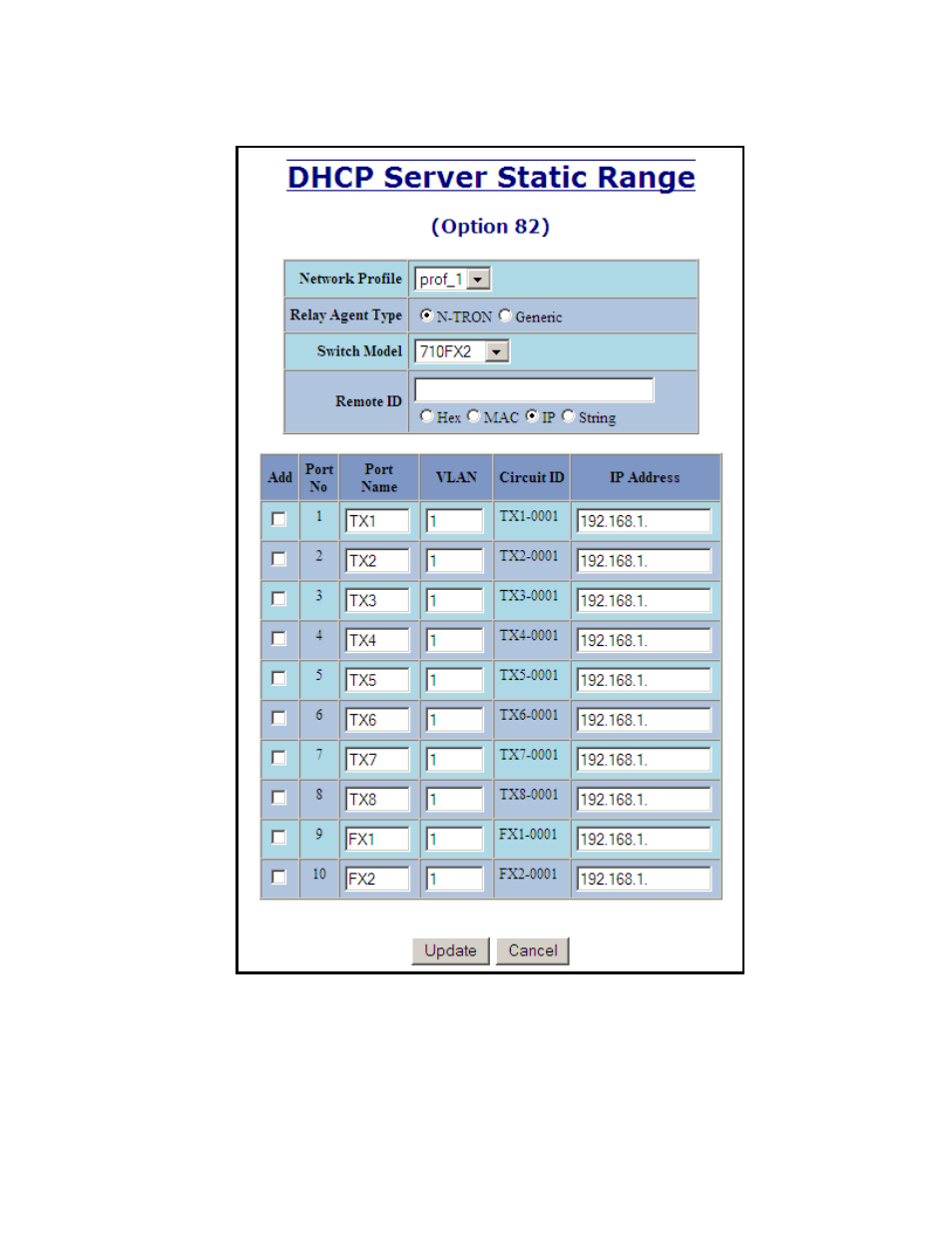The height and width of the screenshot is (1233, 952).
Task: Edit the IP Address field for port 9
Action: 644,840
